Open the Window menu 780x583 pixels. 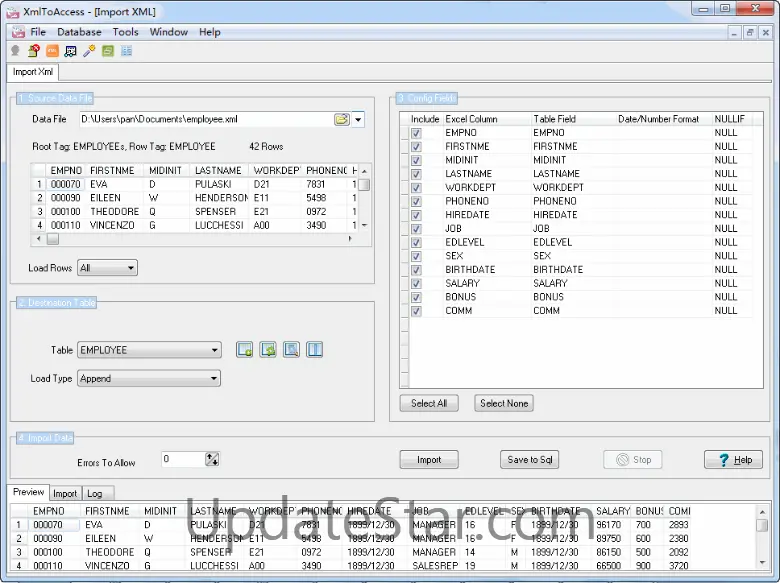tap(169, 32)
